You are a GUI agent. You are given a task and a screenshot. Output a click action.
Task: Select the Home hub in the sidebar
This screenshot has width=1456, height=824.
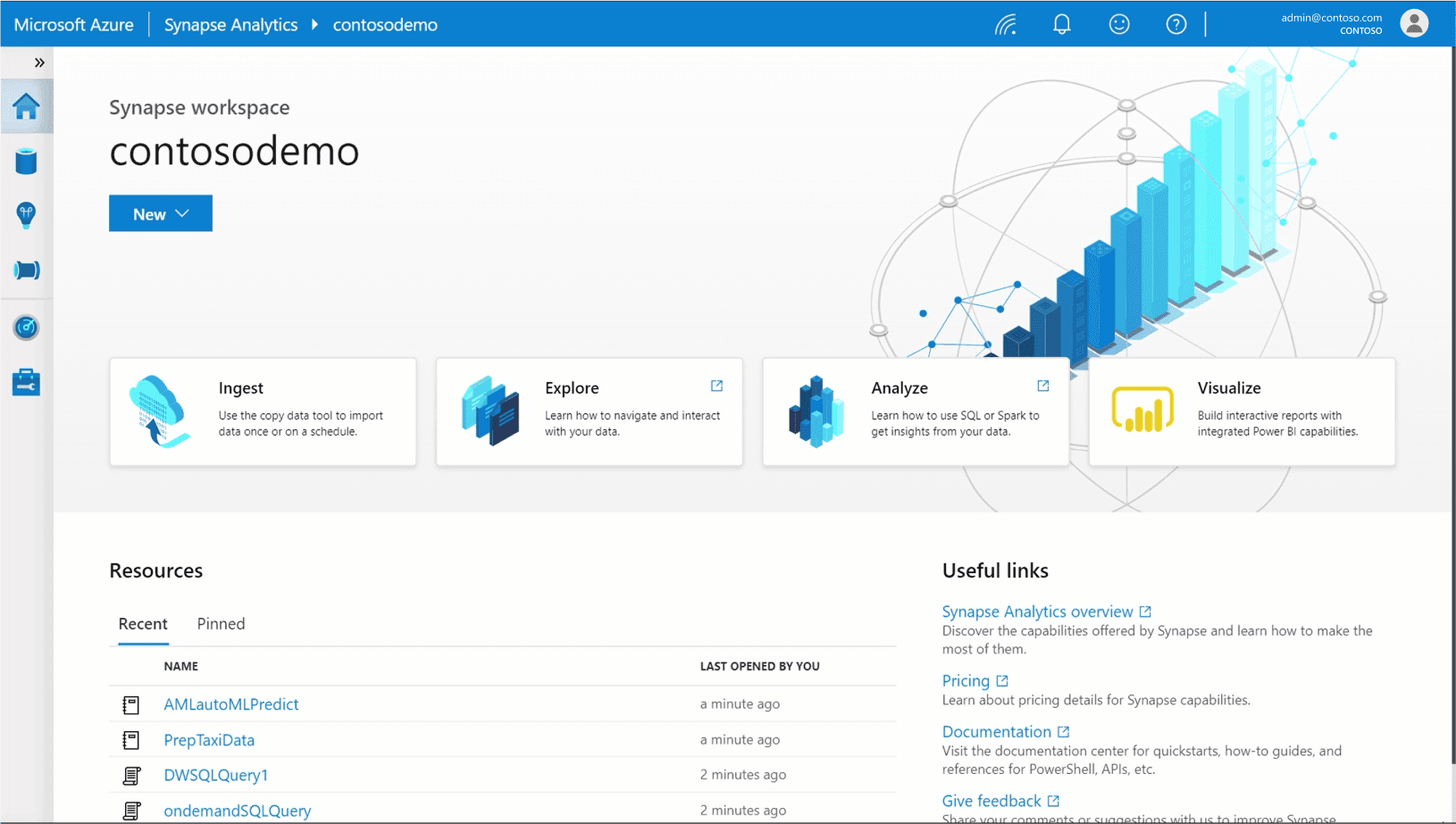[x=26, y=105]
